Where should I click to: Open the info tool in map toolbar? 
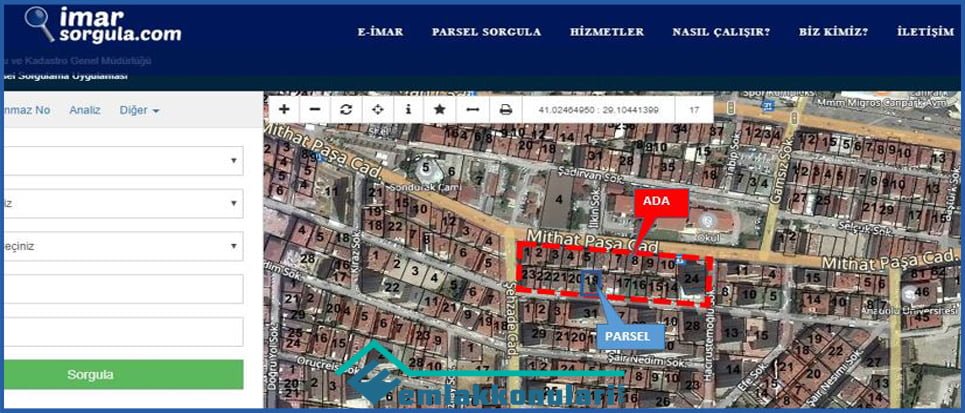(x=408, y=109)
